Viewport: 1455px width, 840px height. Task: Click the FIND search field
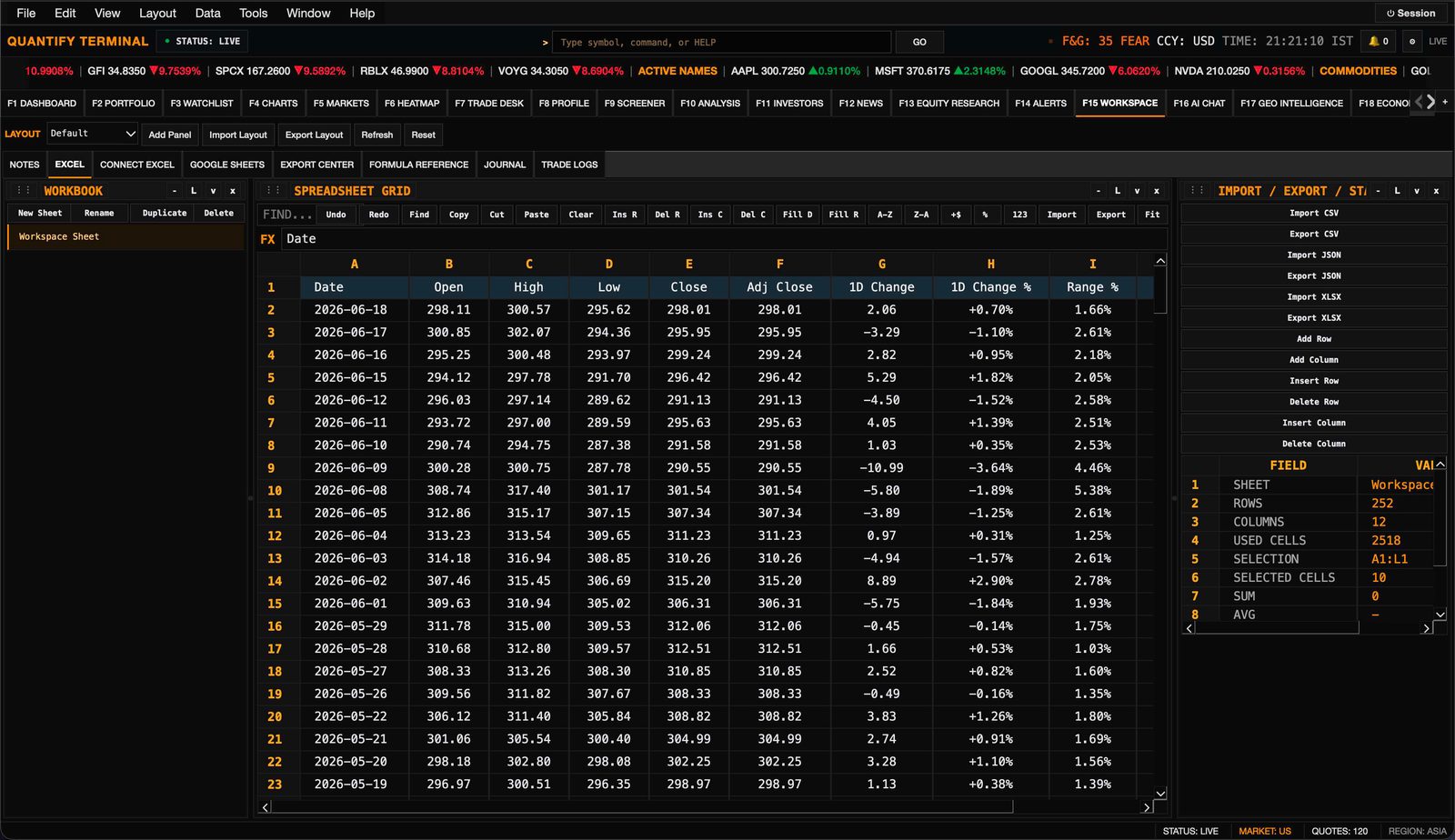click(286, 215)
